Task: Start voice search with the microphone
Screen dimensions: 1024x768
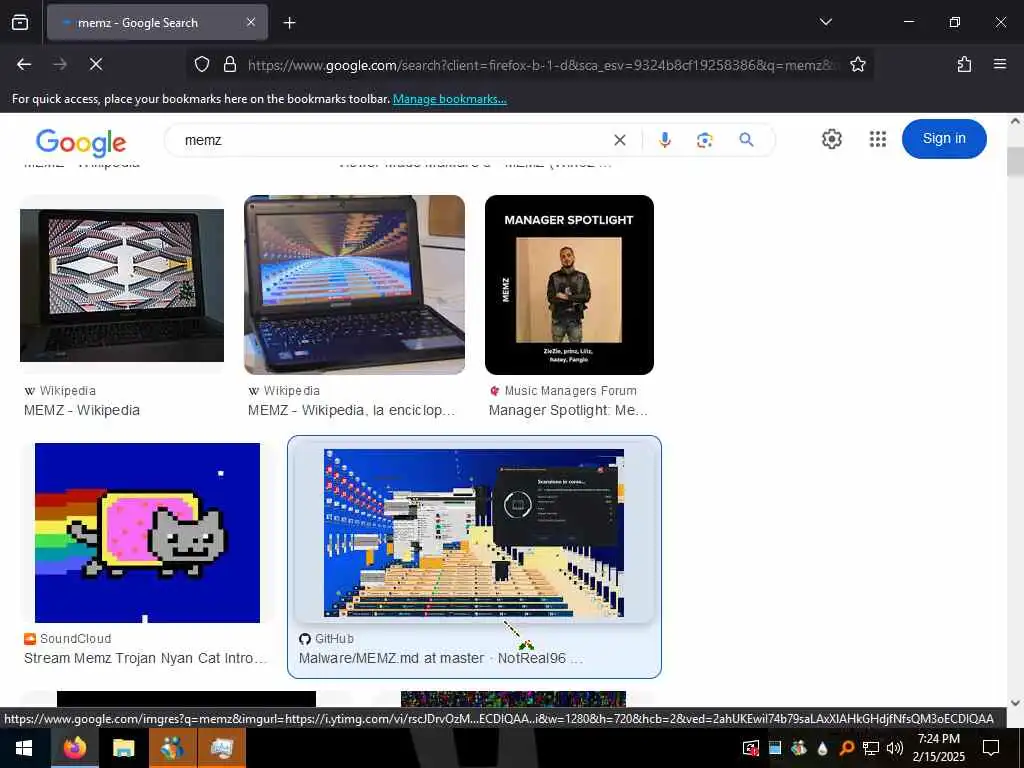Action: point(665,140)
